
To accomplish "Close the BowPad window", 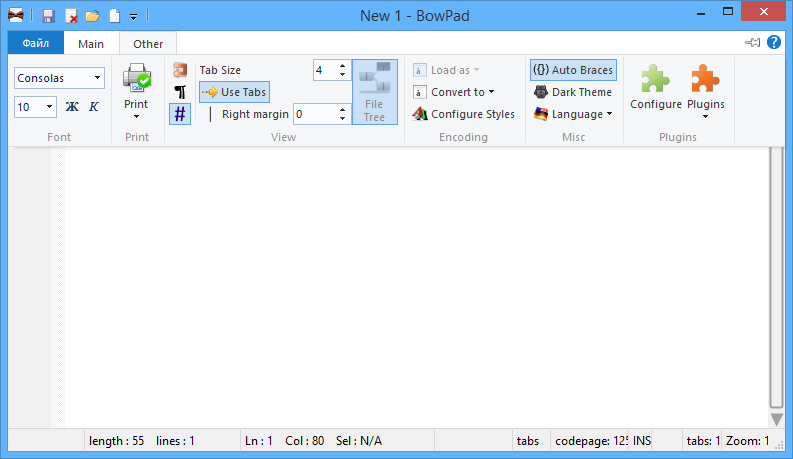I will pyautogui.click(x=764, y=11).
